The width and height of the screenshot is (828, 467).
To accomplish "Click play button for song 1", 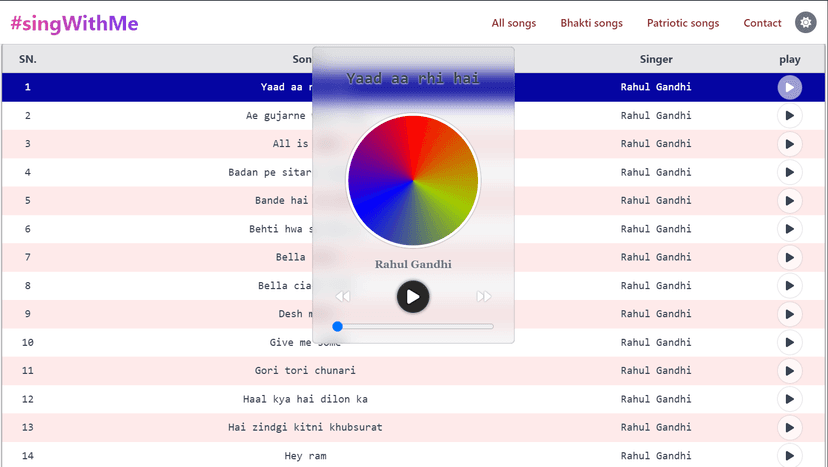I will [789, 87].
